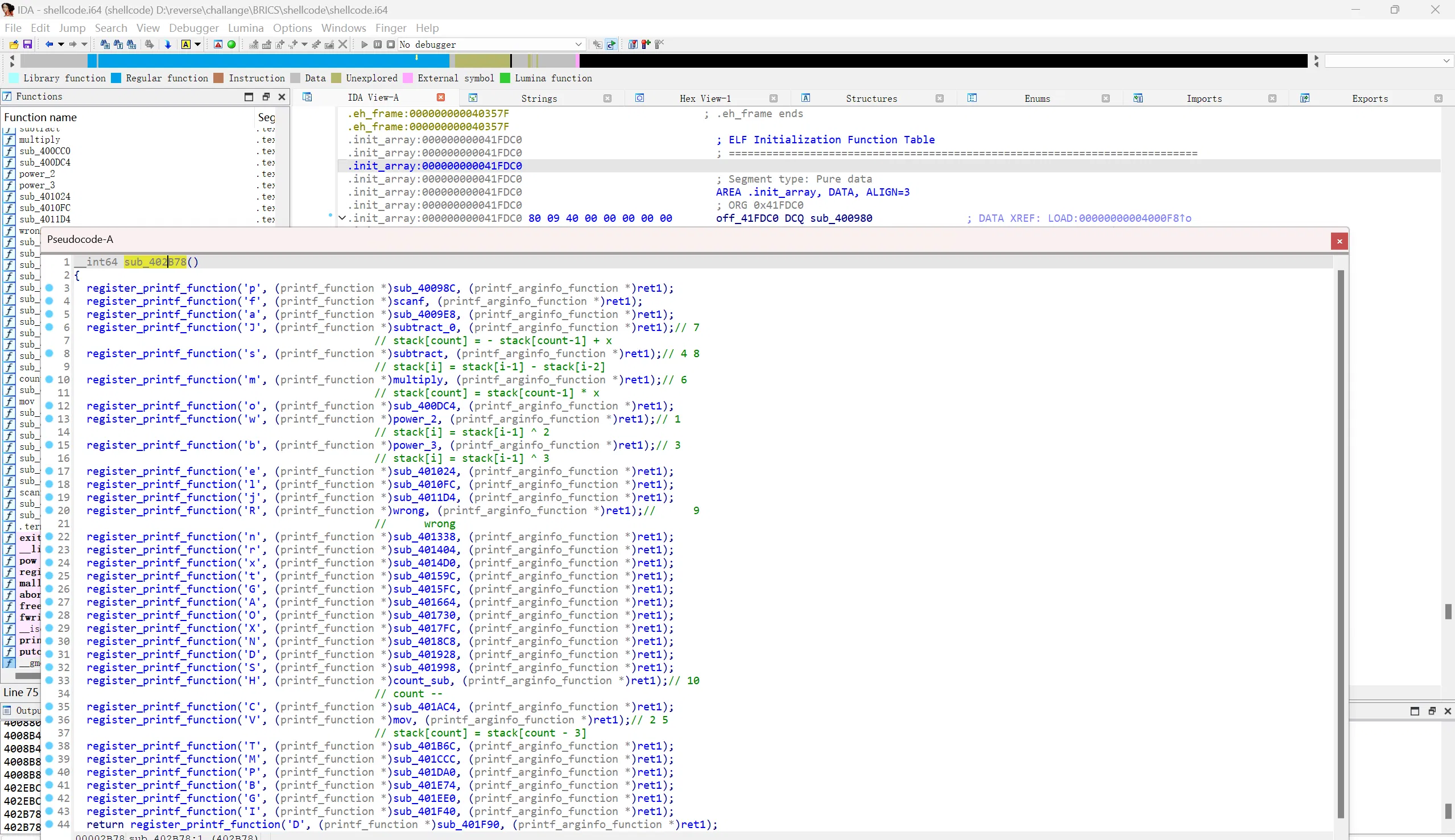
Task: Switch to the Hex View-1 tab
Action: click(705, 98)
